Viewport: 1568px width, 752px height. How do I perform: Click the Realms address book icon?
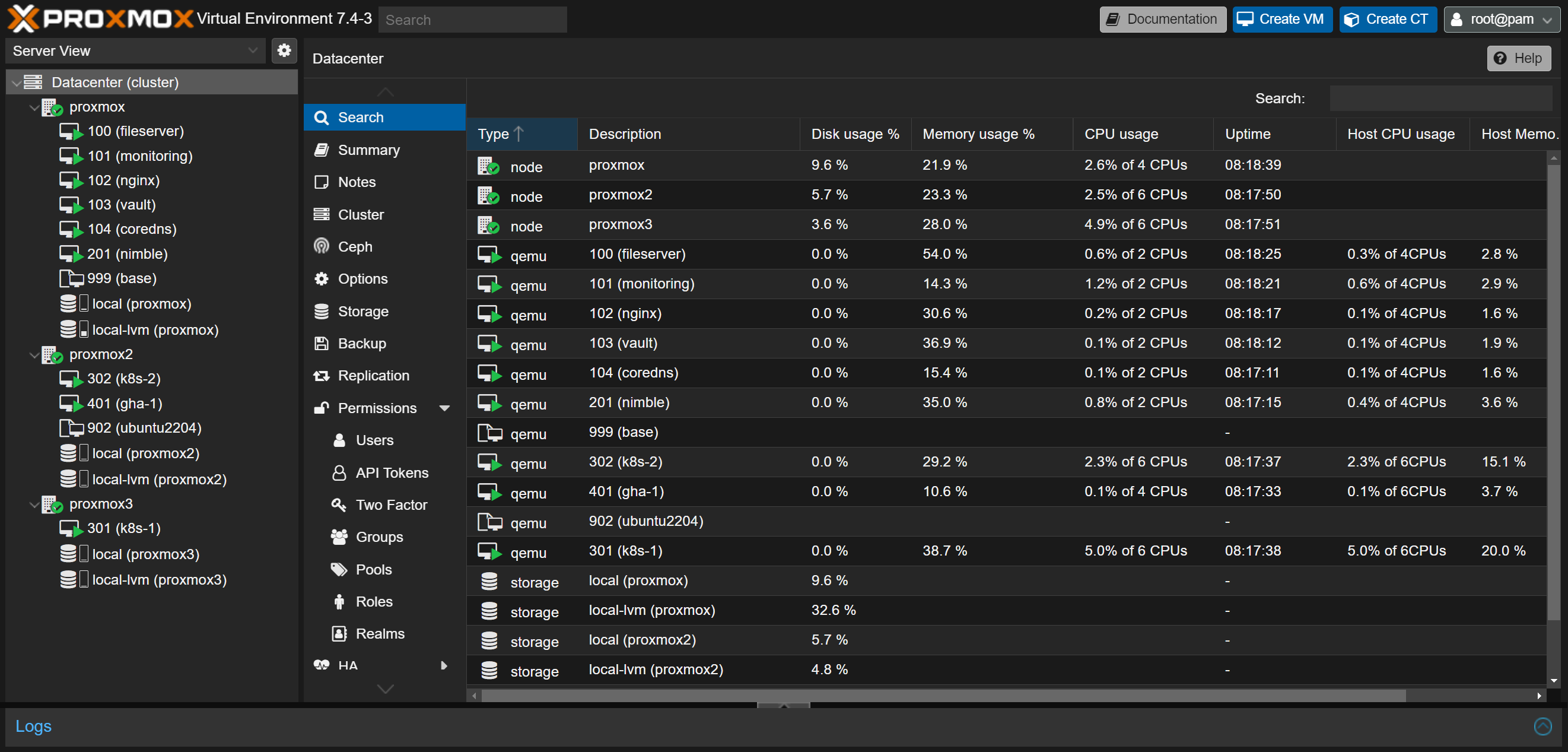click(339, 634)
